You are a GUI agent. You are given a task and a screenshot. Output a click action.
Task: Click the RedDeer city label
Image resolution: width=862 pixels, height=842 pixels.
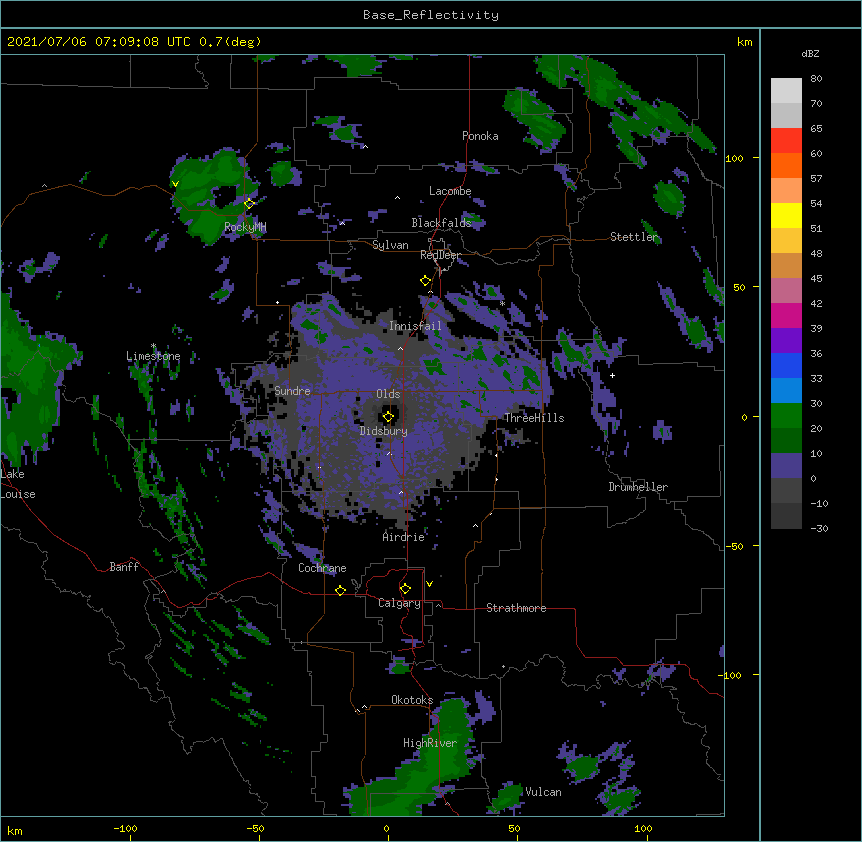point(441,255)
